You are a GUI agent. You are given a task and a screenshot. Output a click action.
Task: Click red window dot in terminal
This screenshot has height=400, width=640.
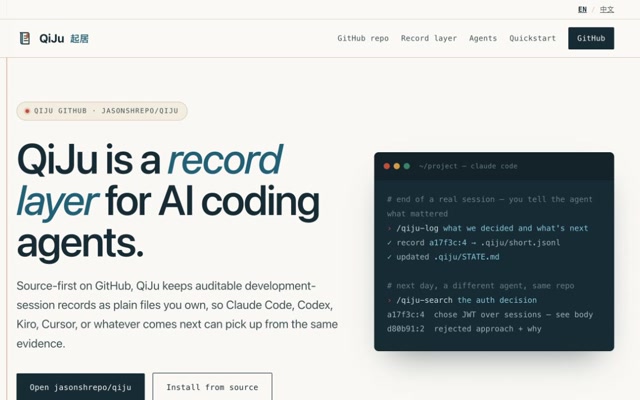click(387, 166)
